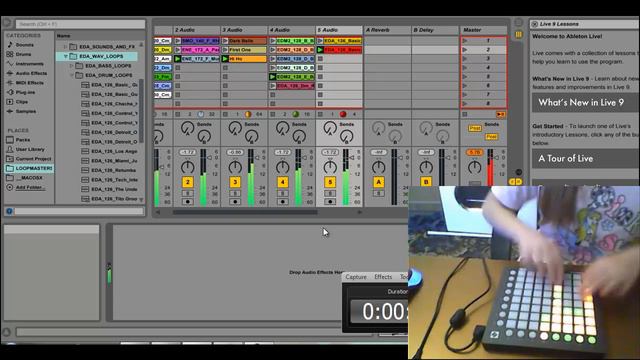Select the Clips category icon
The image size is (640, 360).
[x=10, y=102]
